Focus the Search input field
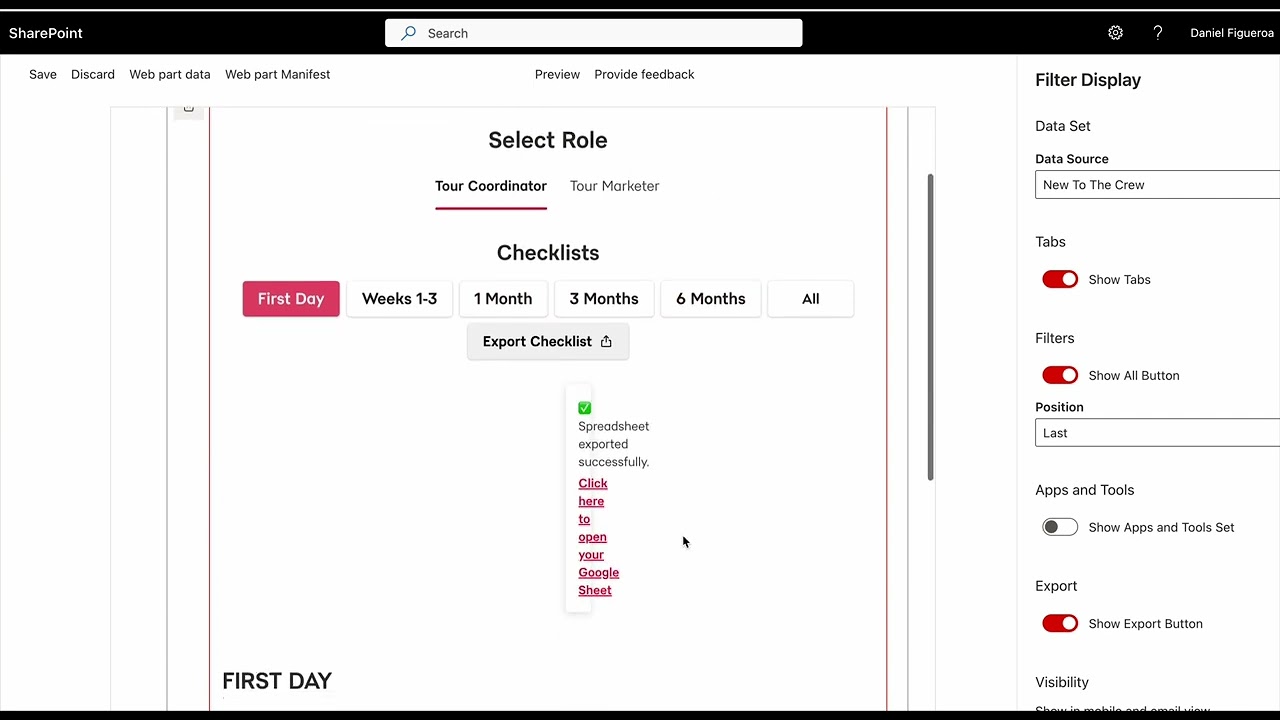Viewport: 1280px width, 720px height. pyautogui.click(x=594, y=33)
